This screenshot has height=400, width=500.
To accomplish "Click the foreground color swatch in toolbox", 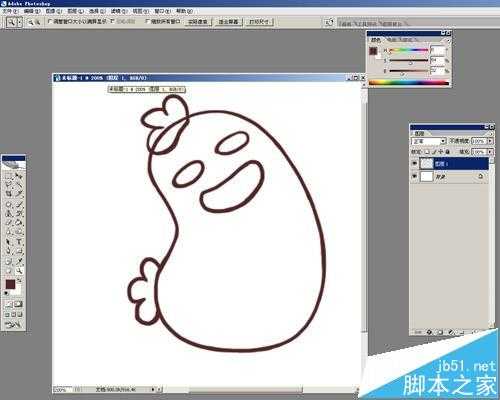I will [x=10, y=284].
